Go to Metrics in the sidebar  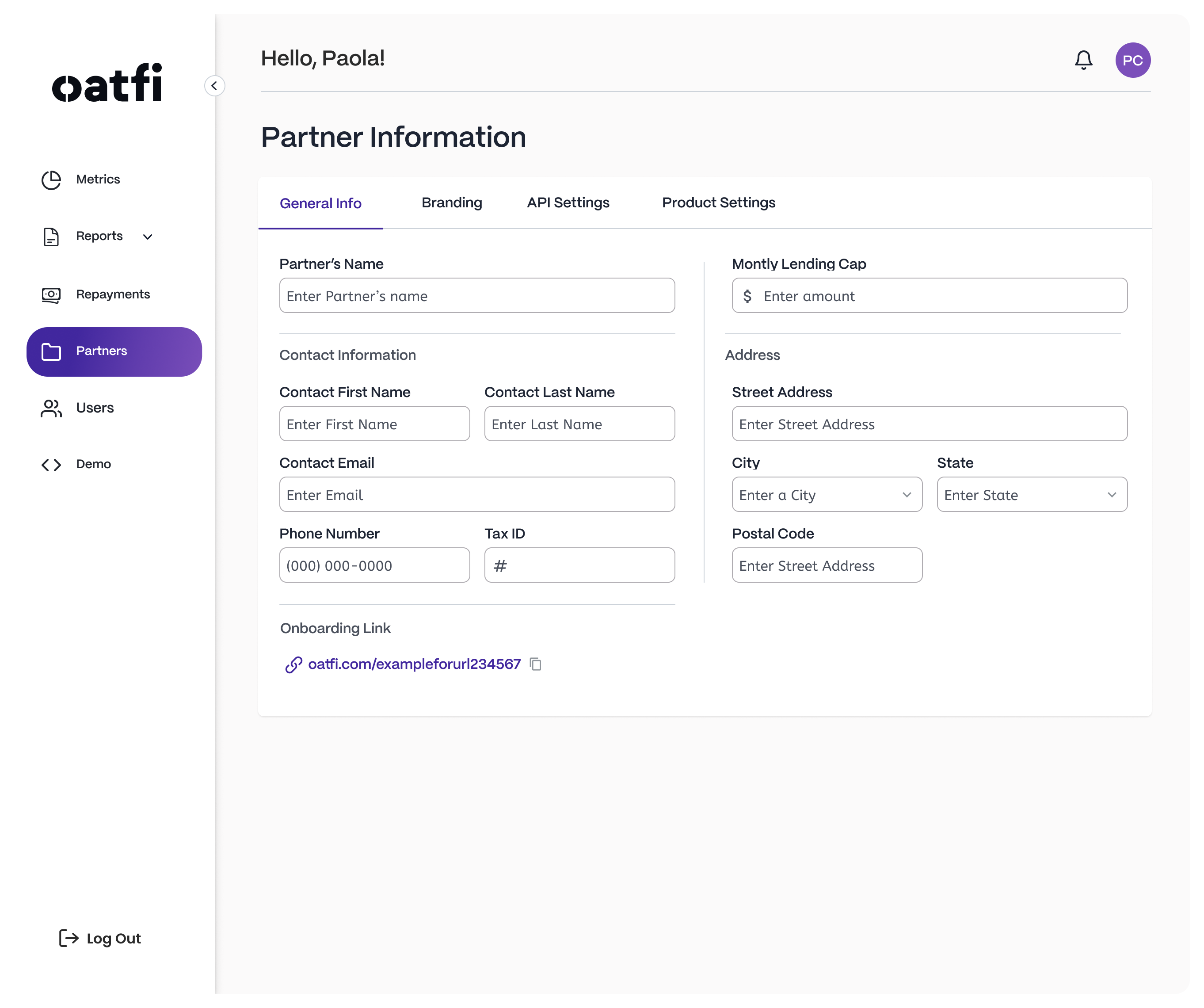[x=98, y=179]
